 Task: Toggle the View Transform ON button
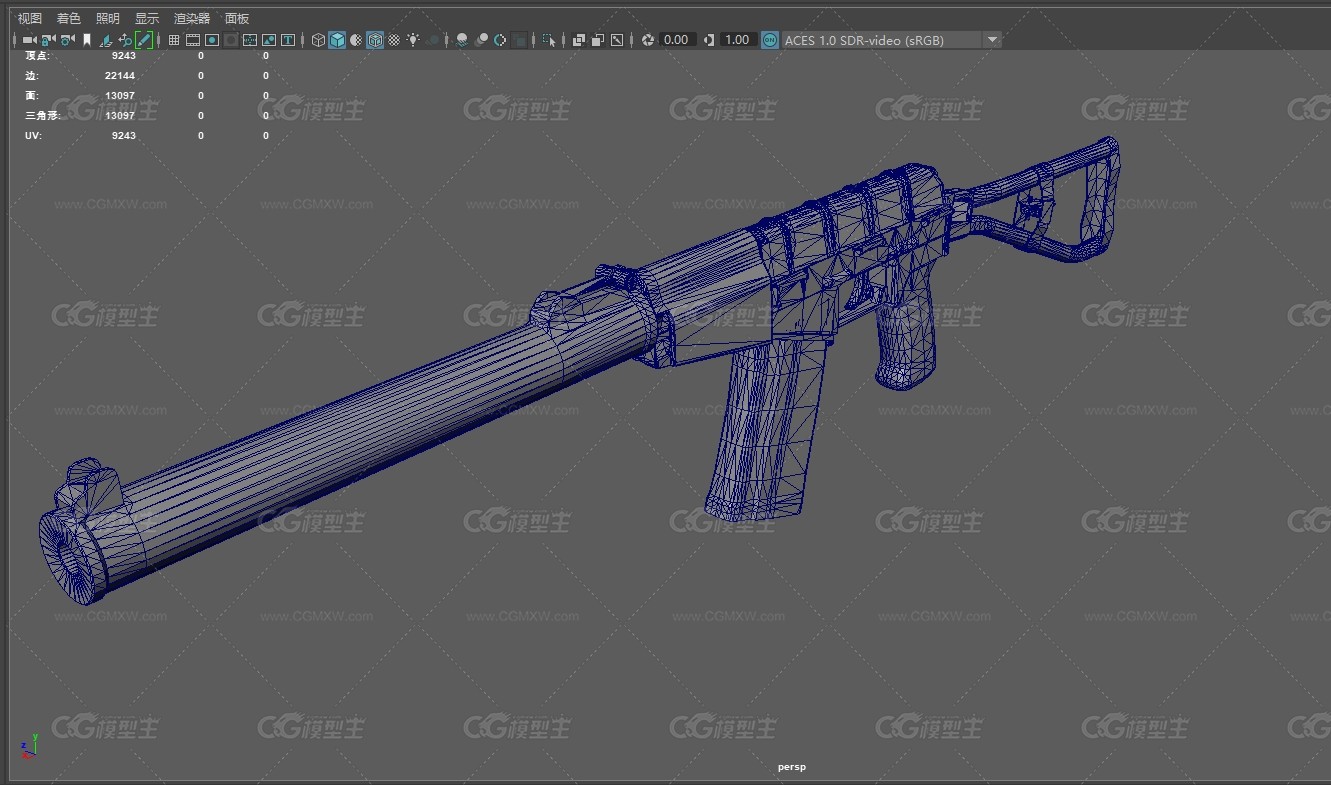(770, 40)
